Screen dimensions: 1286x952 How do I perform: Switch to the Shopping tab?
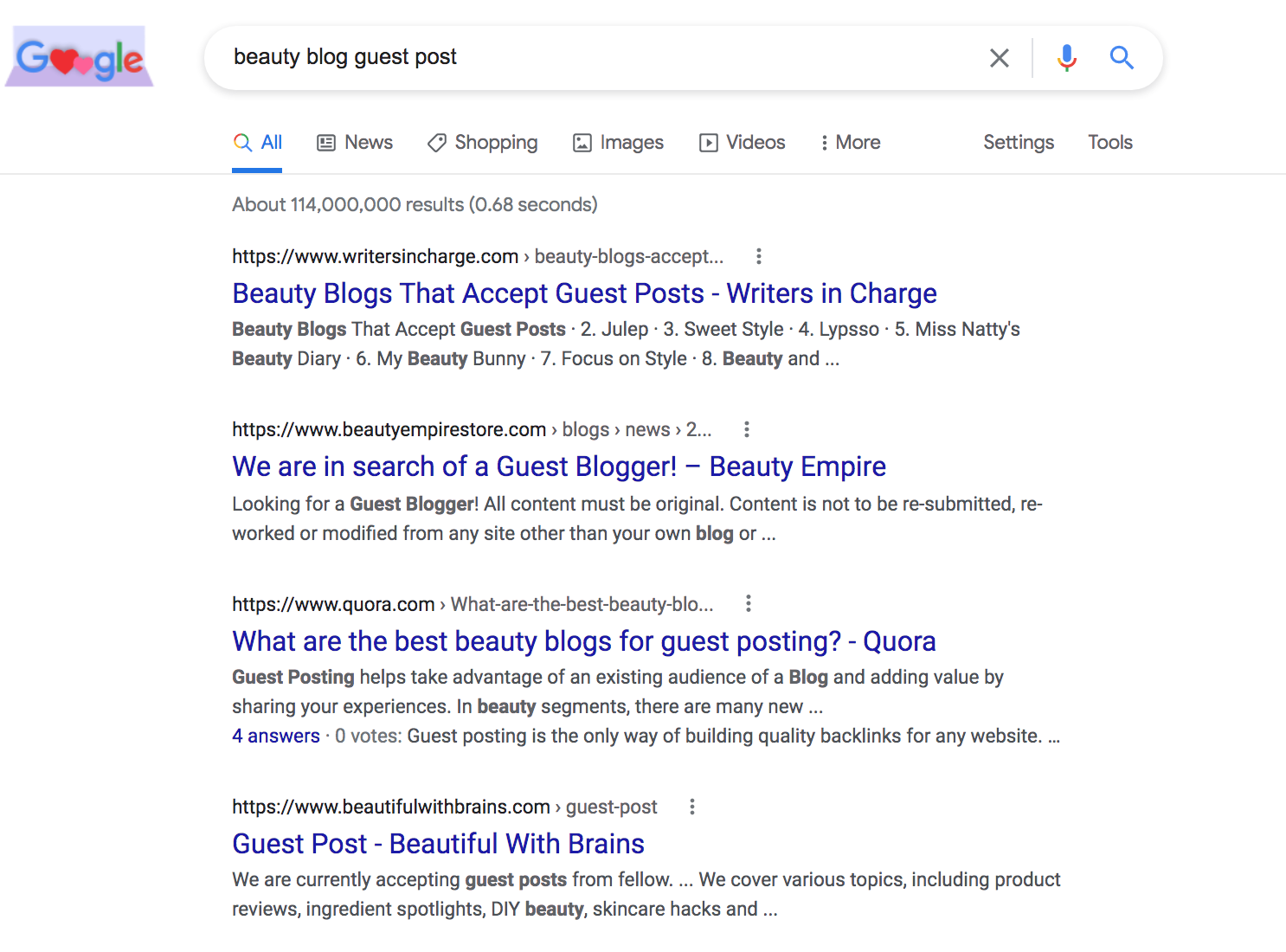tap(482, 143)
